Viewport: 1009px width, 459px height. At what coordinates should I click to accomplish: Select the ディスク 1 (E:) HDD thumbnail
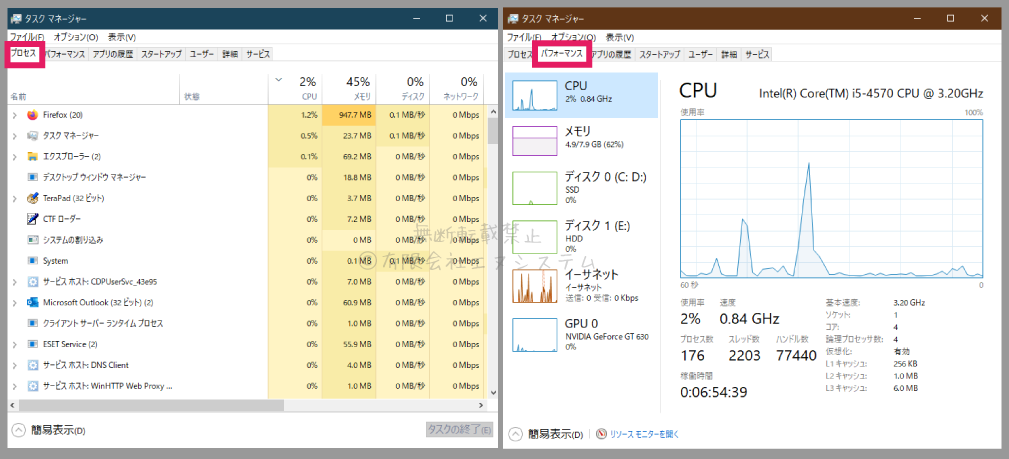(x=535, y=237)
